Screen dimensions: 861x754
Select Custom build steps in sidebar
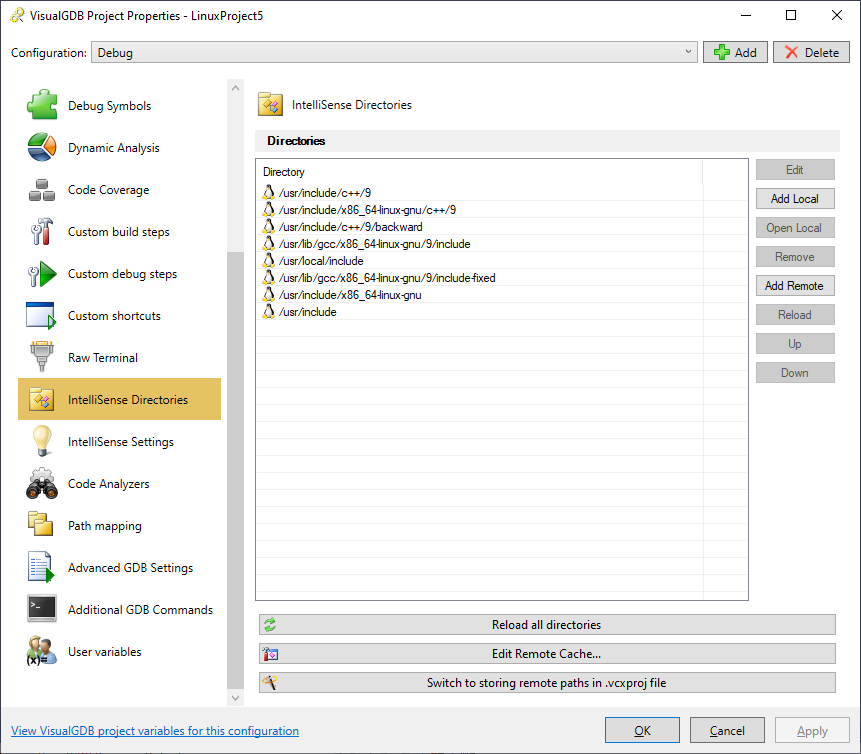click(119, 232)
